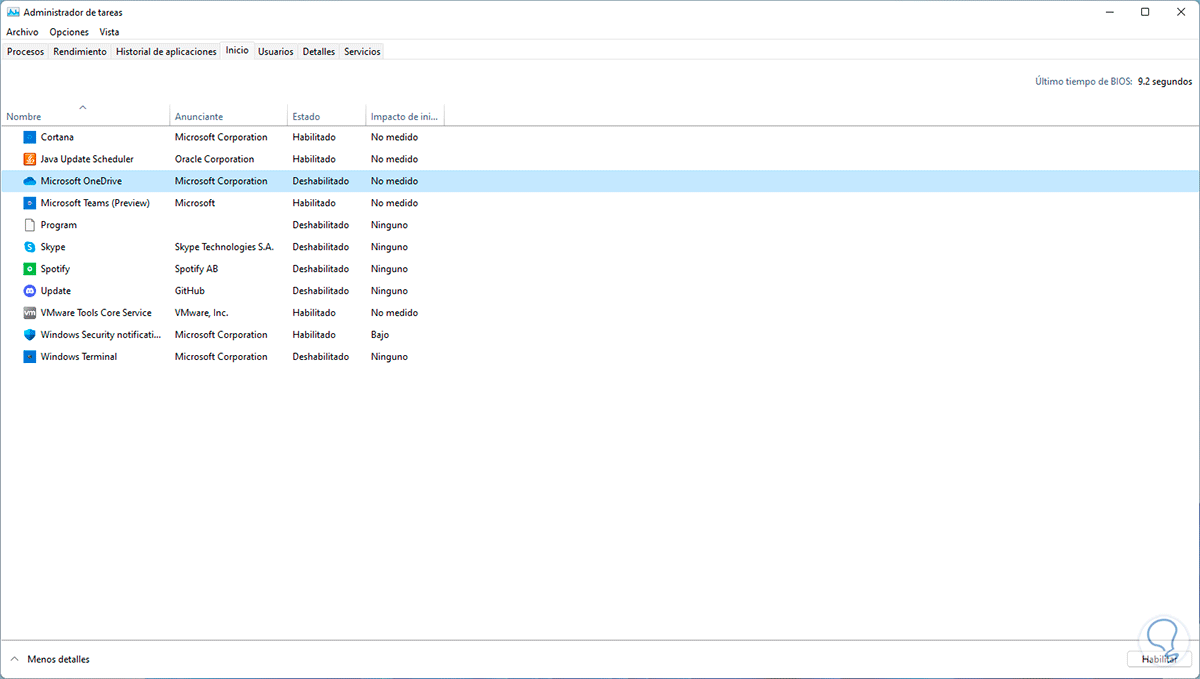Click the blank Program file icon
This screenshot has height=679, width=1200.
29,225
